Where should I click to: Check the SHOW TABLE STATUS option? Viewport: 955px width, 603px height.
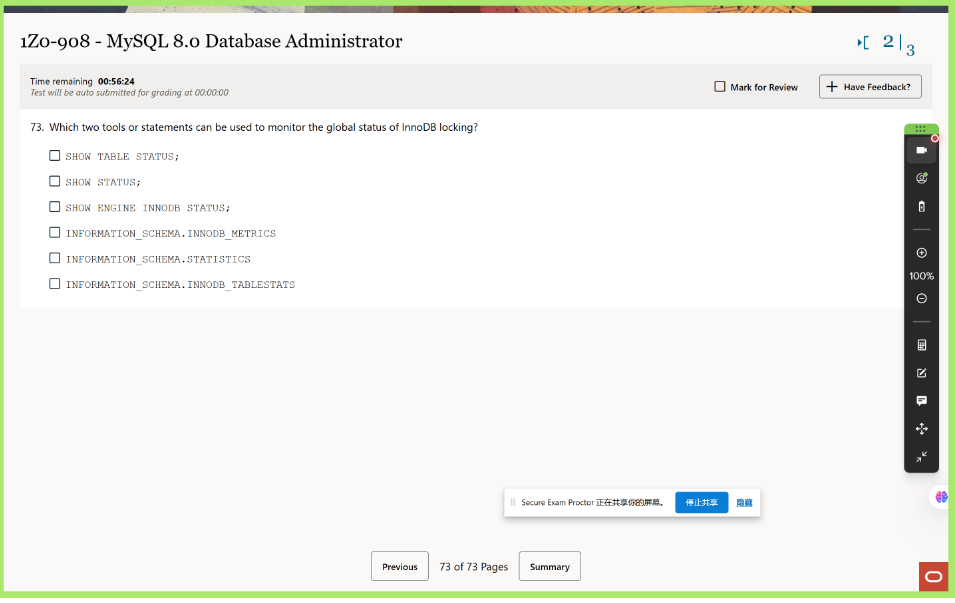pyautogui.click(x=54, y=156)
